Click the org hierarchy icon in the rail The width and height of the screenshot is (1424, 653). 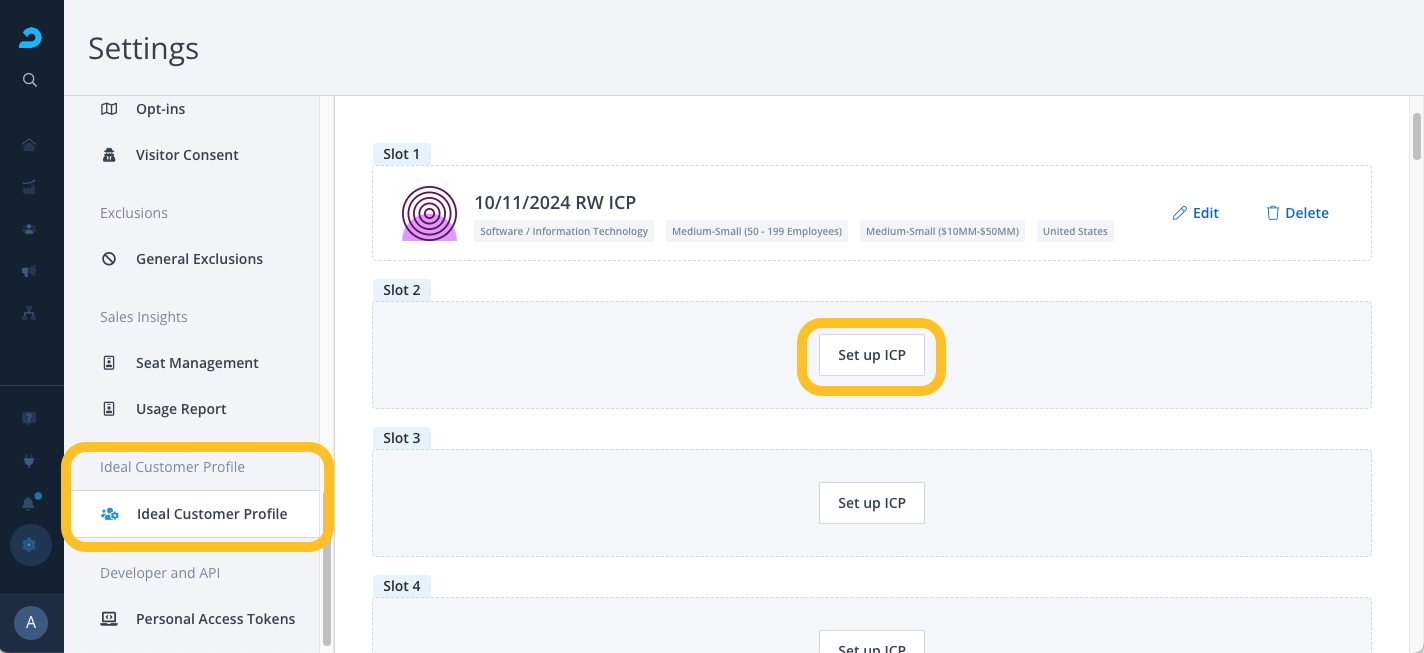(29, 313)
